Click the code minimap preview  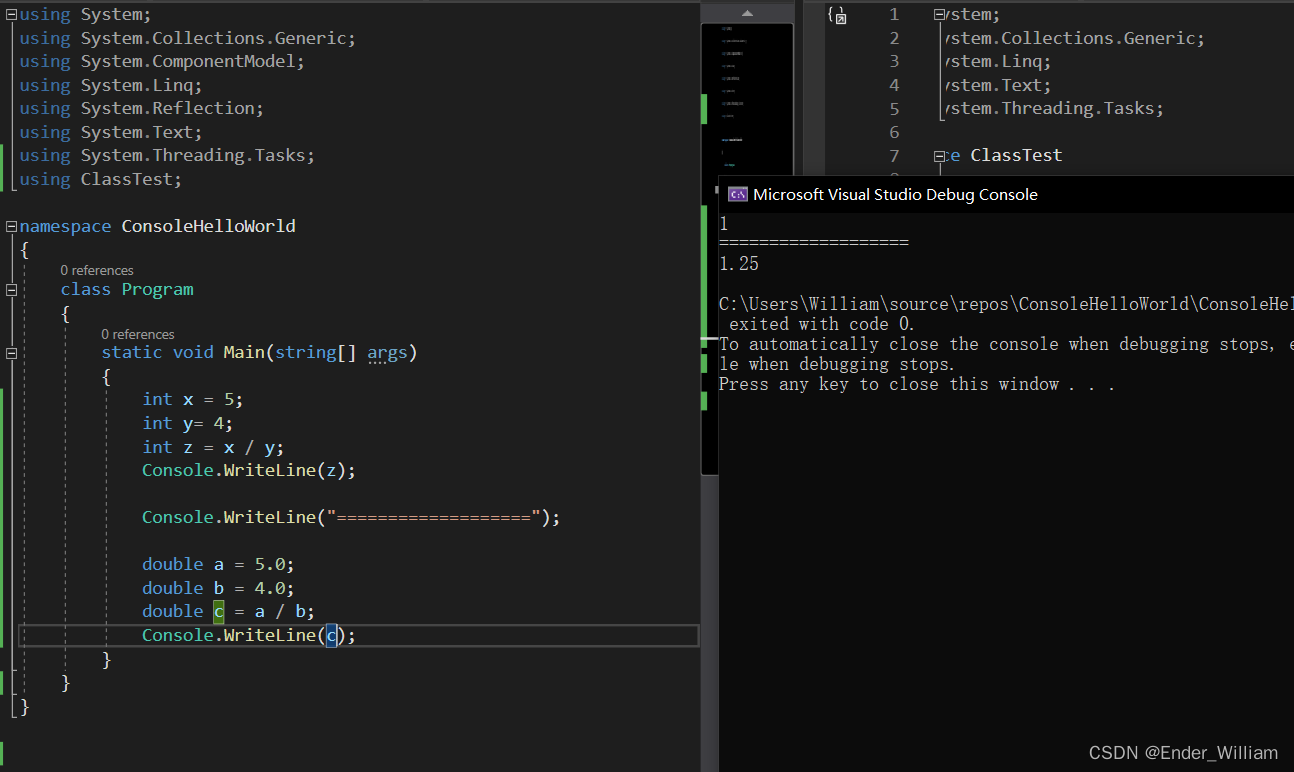coord(747,100)
